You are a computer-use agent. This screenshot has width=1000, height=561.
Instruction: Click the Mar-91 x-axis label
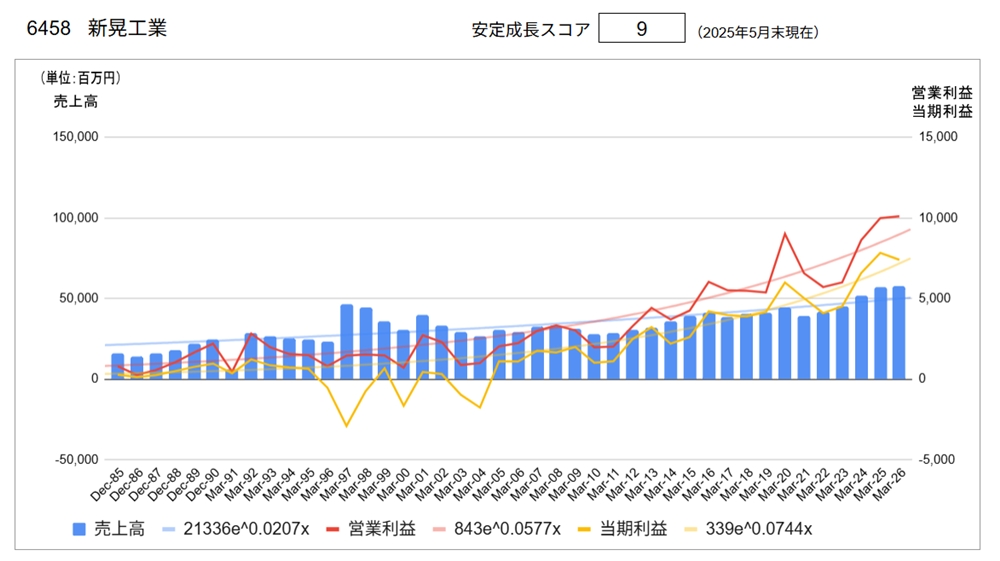pyautogui.click(x=221, y=485)
